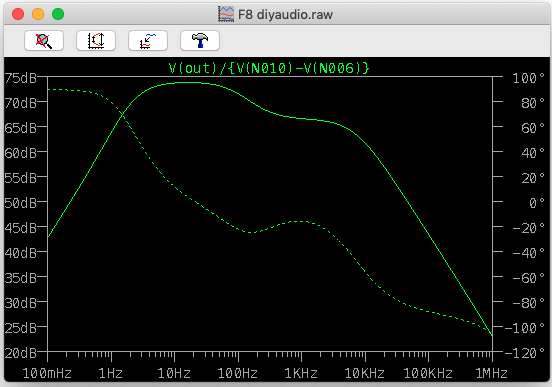
Task: Click the window title F8 diyaudio.raw
Action: 286,15
